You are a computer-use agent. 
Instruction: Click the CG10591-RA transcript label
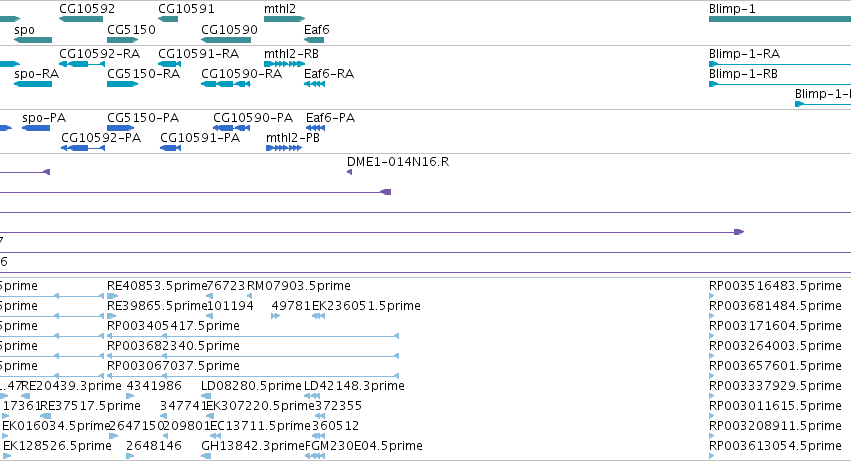click(x=199, y=54)
